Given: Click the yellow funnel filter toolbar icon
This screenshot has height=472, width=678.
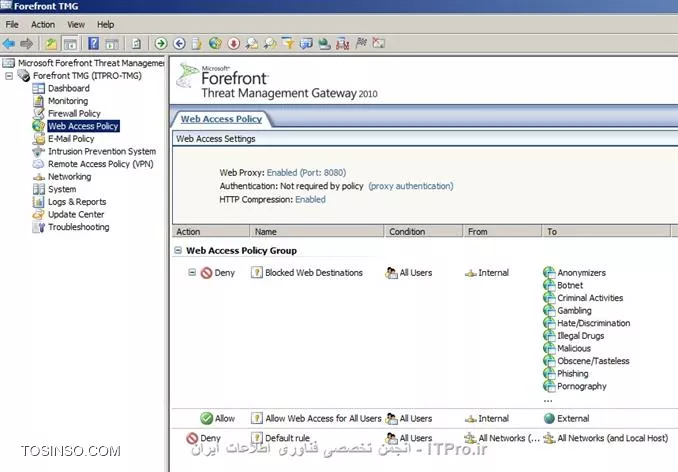Looking at the screenshot, I should 288,44.
